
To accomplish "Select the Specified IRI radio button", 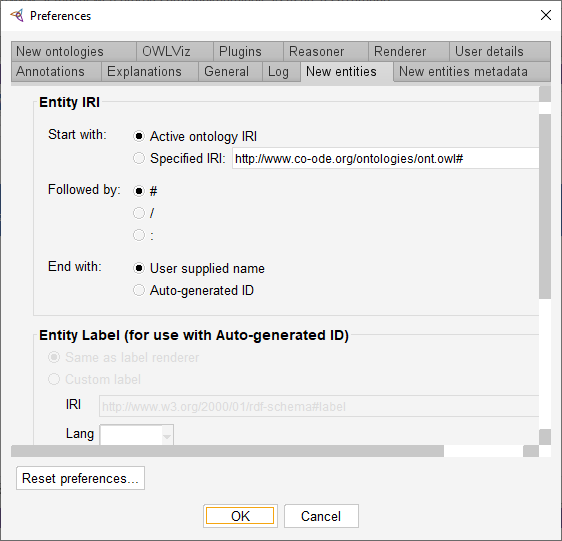I will click(139, 158).
